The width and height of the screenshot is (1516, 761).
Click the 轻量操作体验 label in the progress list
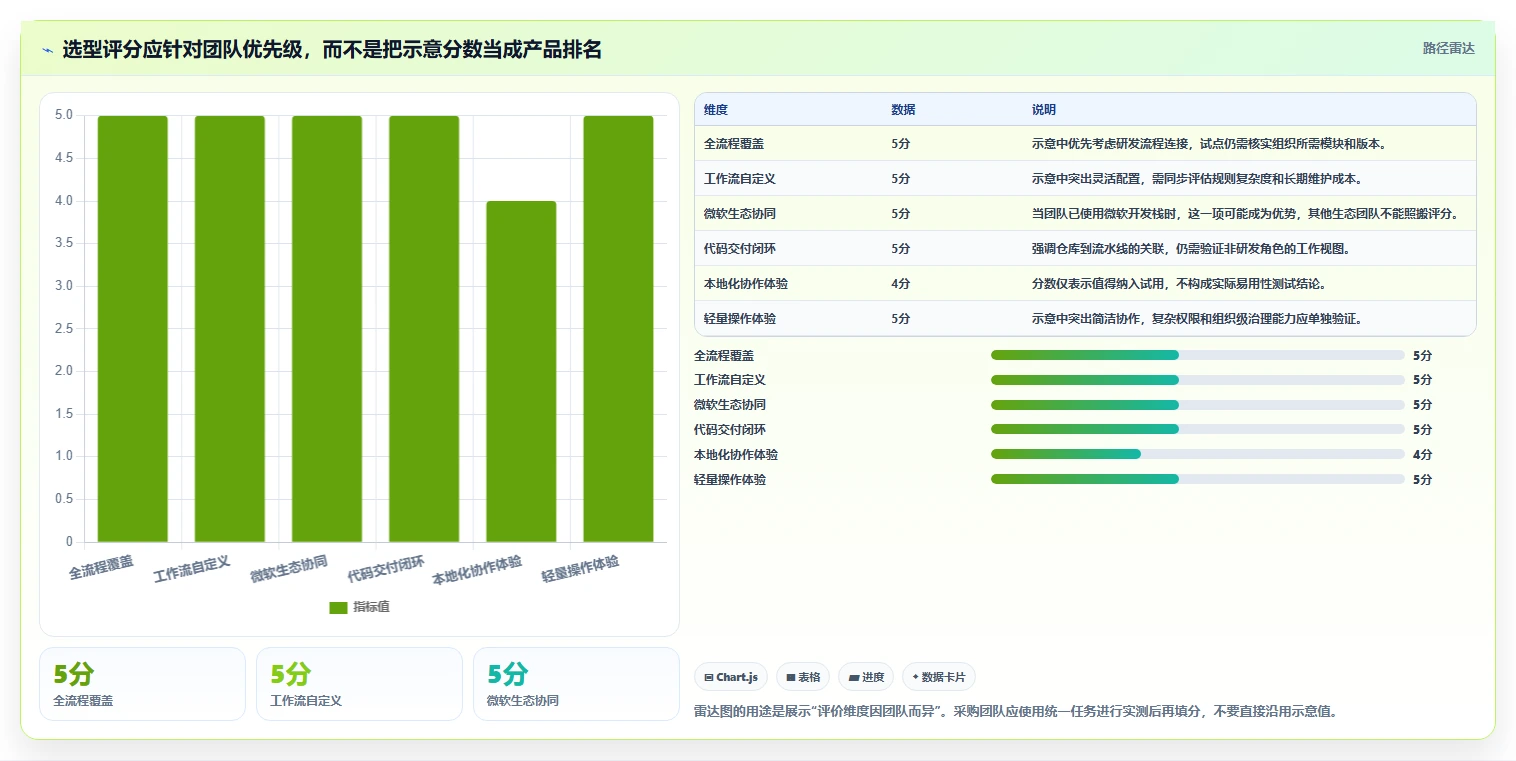tap(730, 479)
